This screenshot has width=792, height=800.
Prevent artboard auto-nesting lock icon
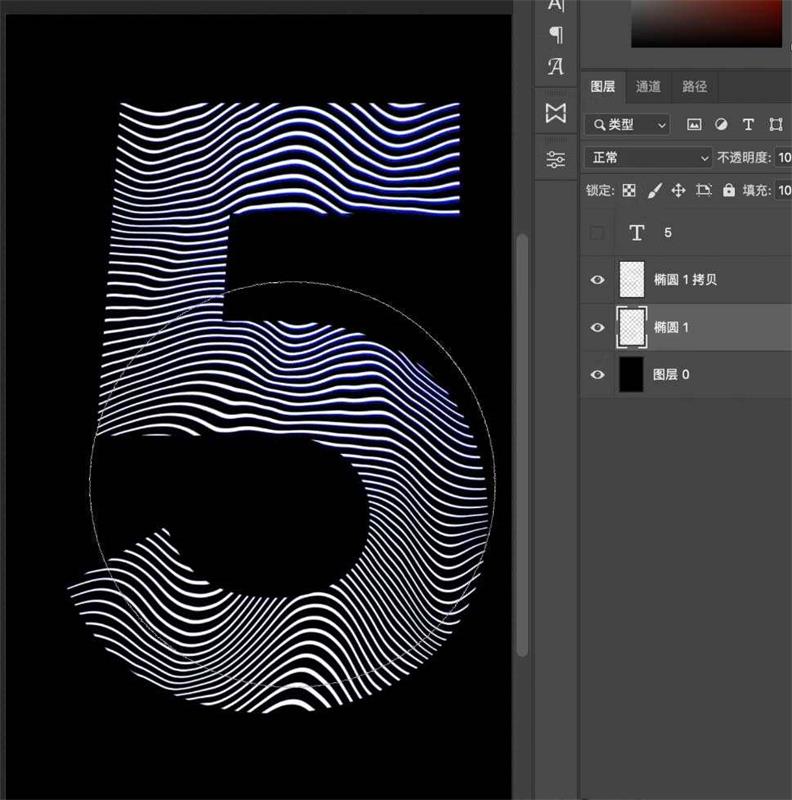tap(704, 190)
